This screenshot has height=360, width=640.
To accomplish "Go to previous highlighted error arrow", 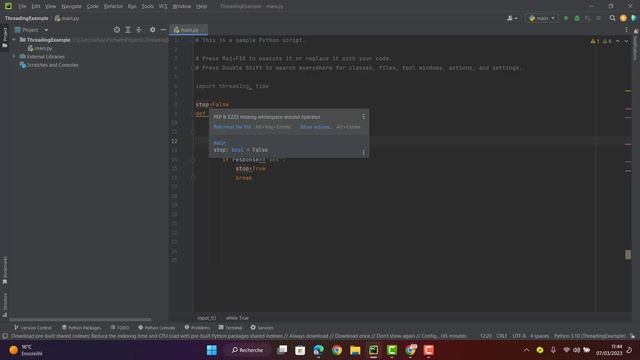I will point(618,41).
